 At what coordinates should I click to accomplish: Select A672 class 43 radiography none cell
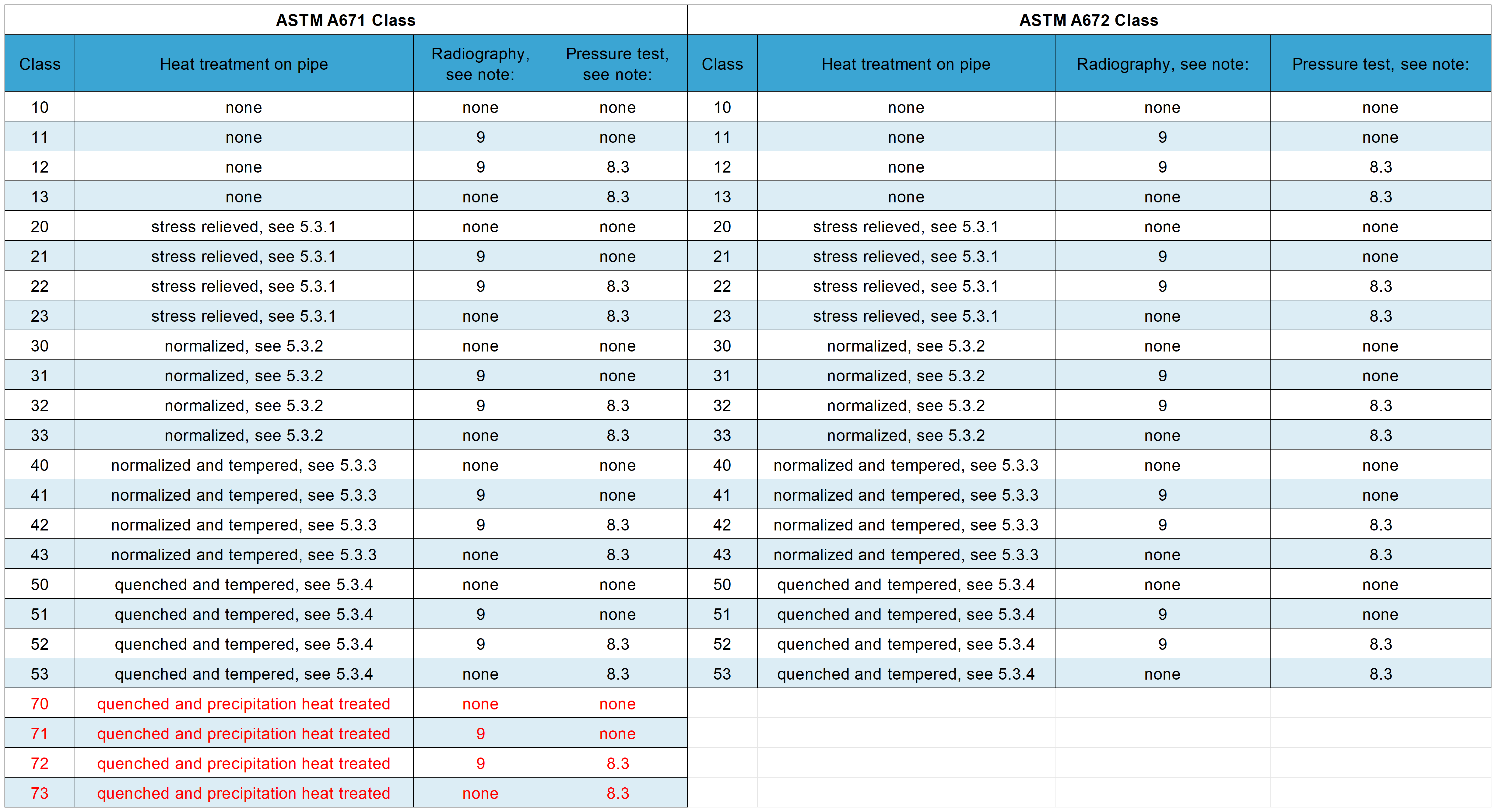click(1163, 554)
